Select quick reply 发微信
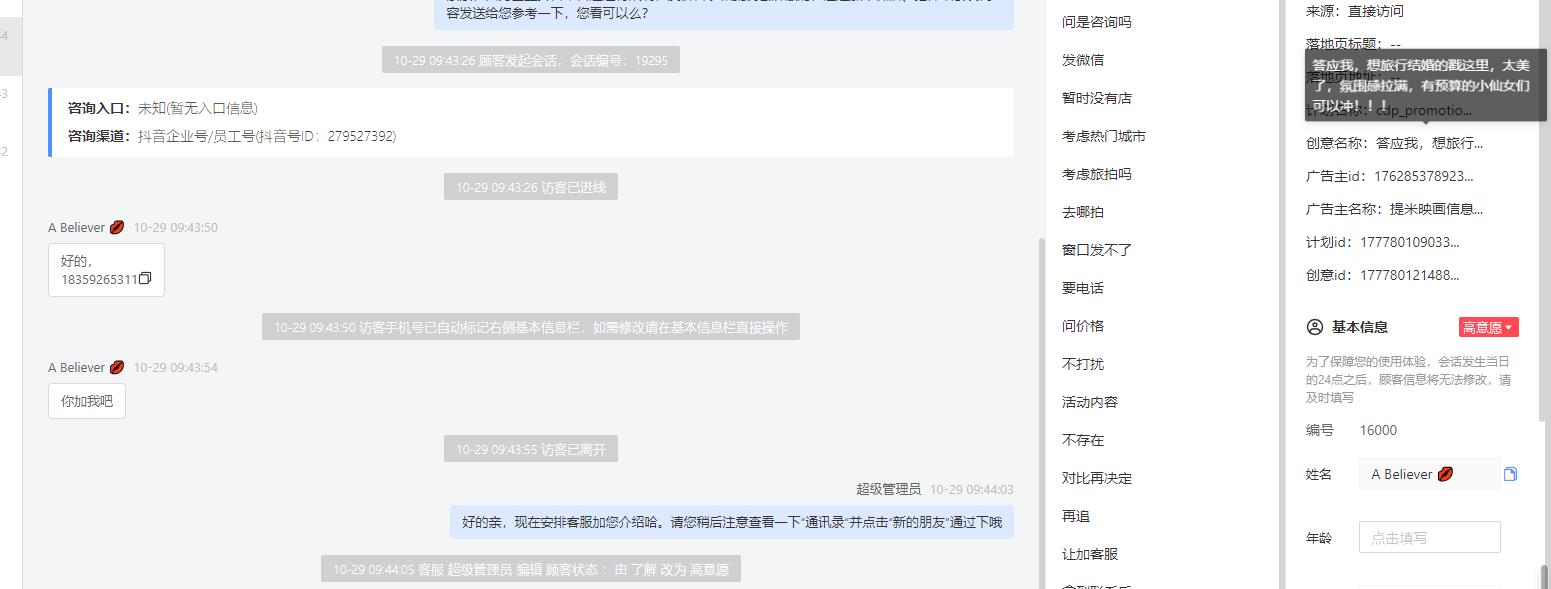 1083,60
